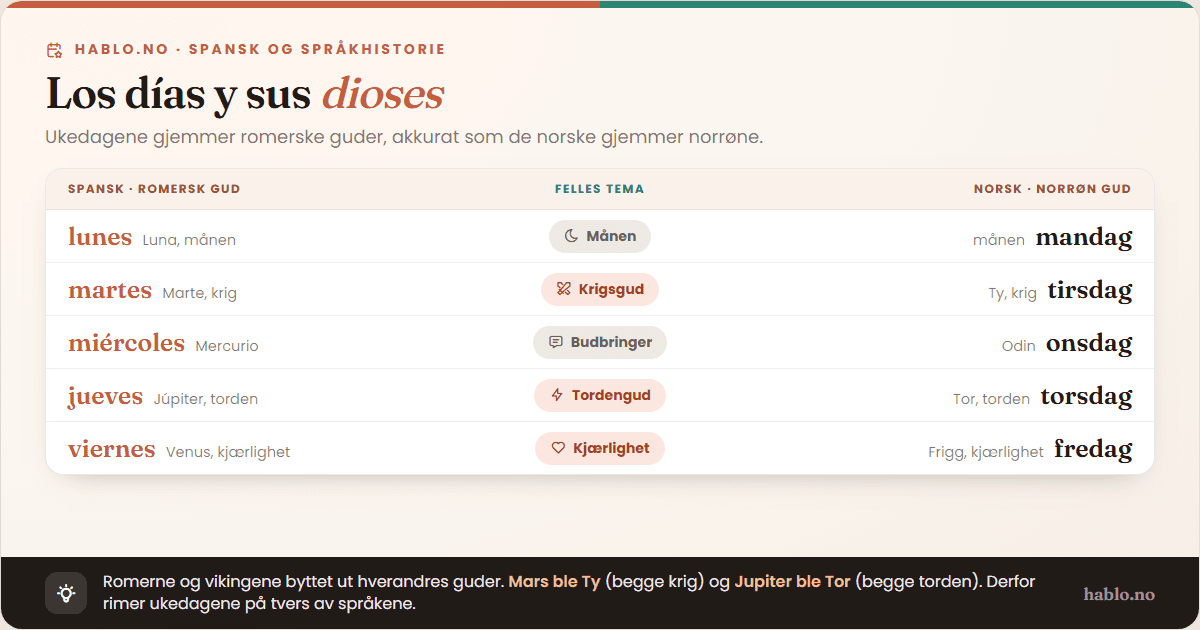
Task: Click the Norwegian word tirsdag
Action: coord(1090,290)
